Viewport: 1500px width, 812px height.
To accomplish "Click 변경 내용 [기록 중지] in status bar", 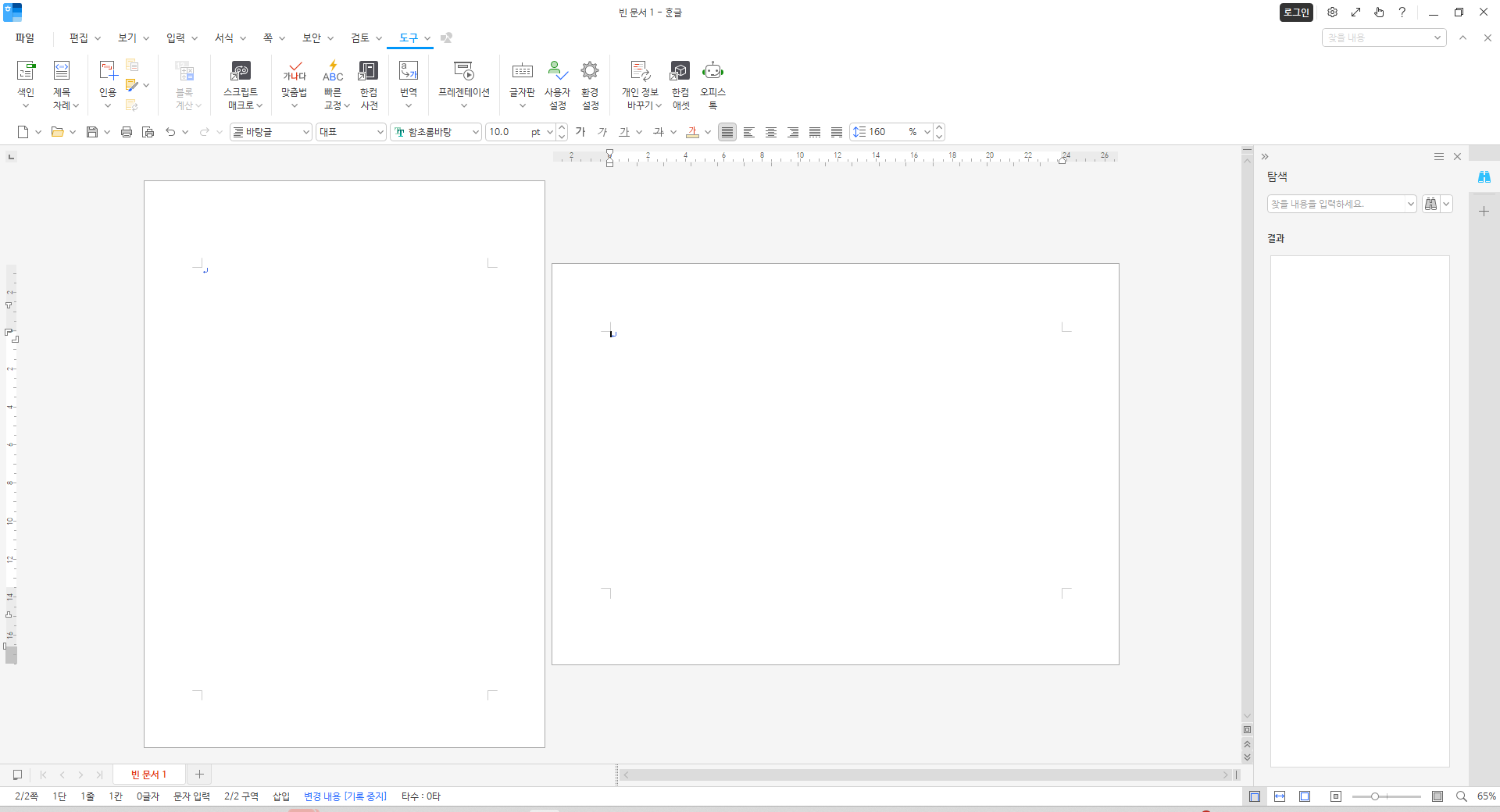I will pyautogui.click(x=345, y=796).
